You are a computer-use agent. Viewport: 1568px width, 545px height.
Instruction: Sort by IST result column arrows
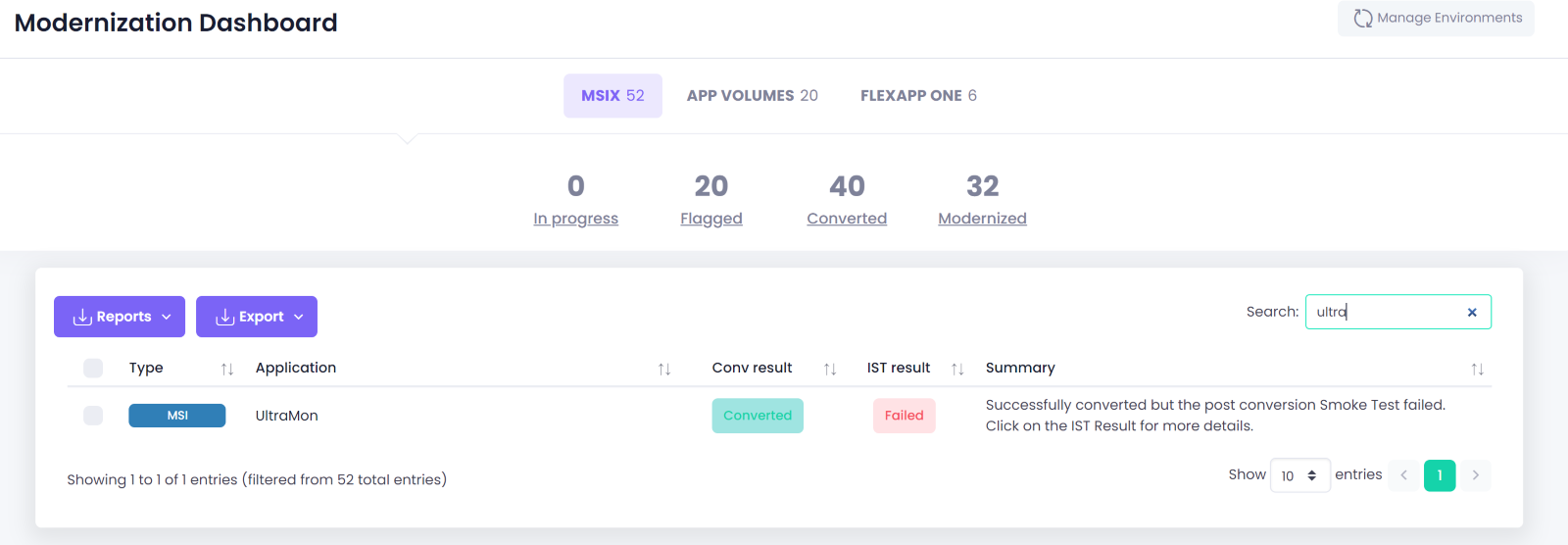click(x=957, y=370)
